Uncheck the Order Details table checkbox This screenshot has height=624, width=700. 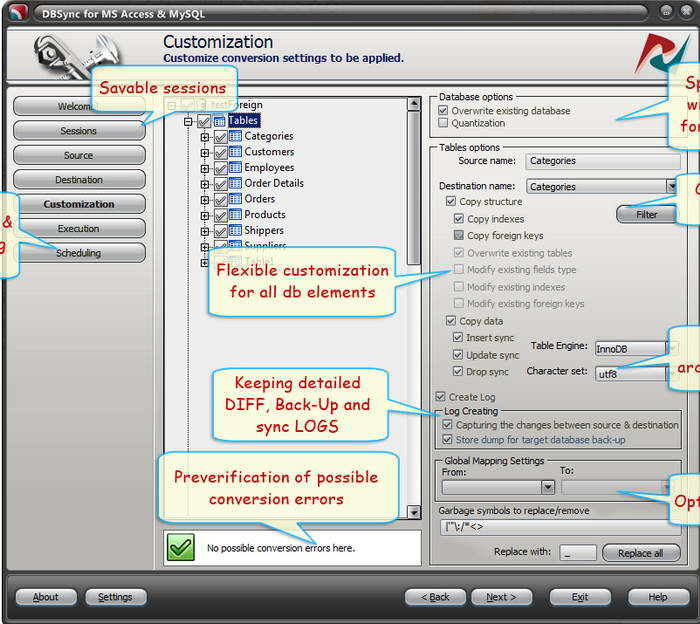[x=221, y=183]
